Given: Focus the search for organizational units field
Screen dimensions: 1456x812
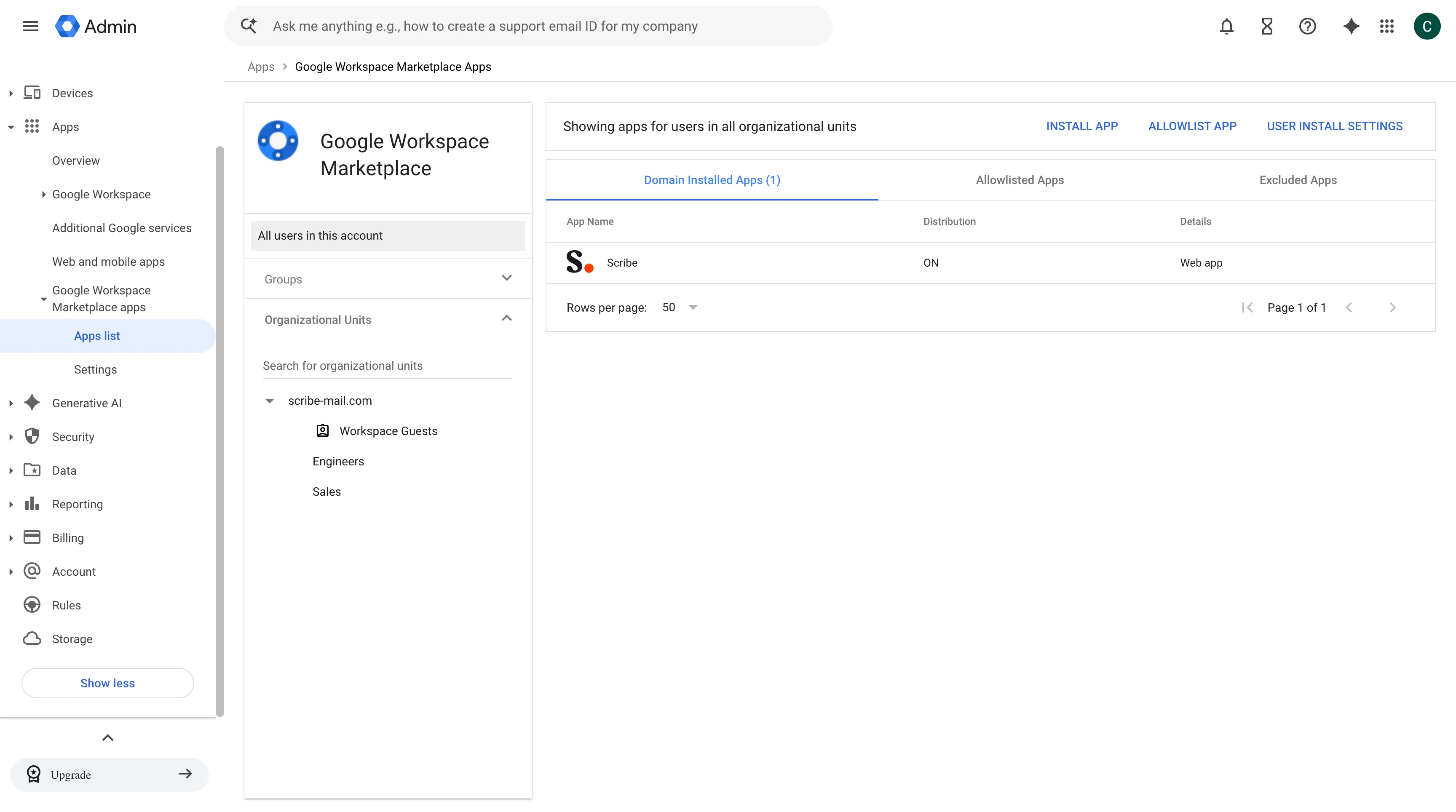Looking at the screenshot, I should [x=387, y=366].
